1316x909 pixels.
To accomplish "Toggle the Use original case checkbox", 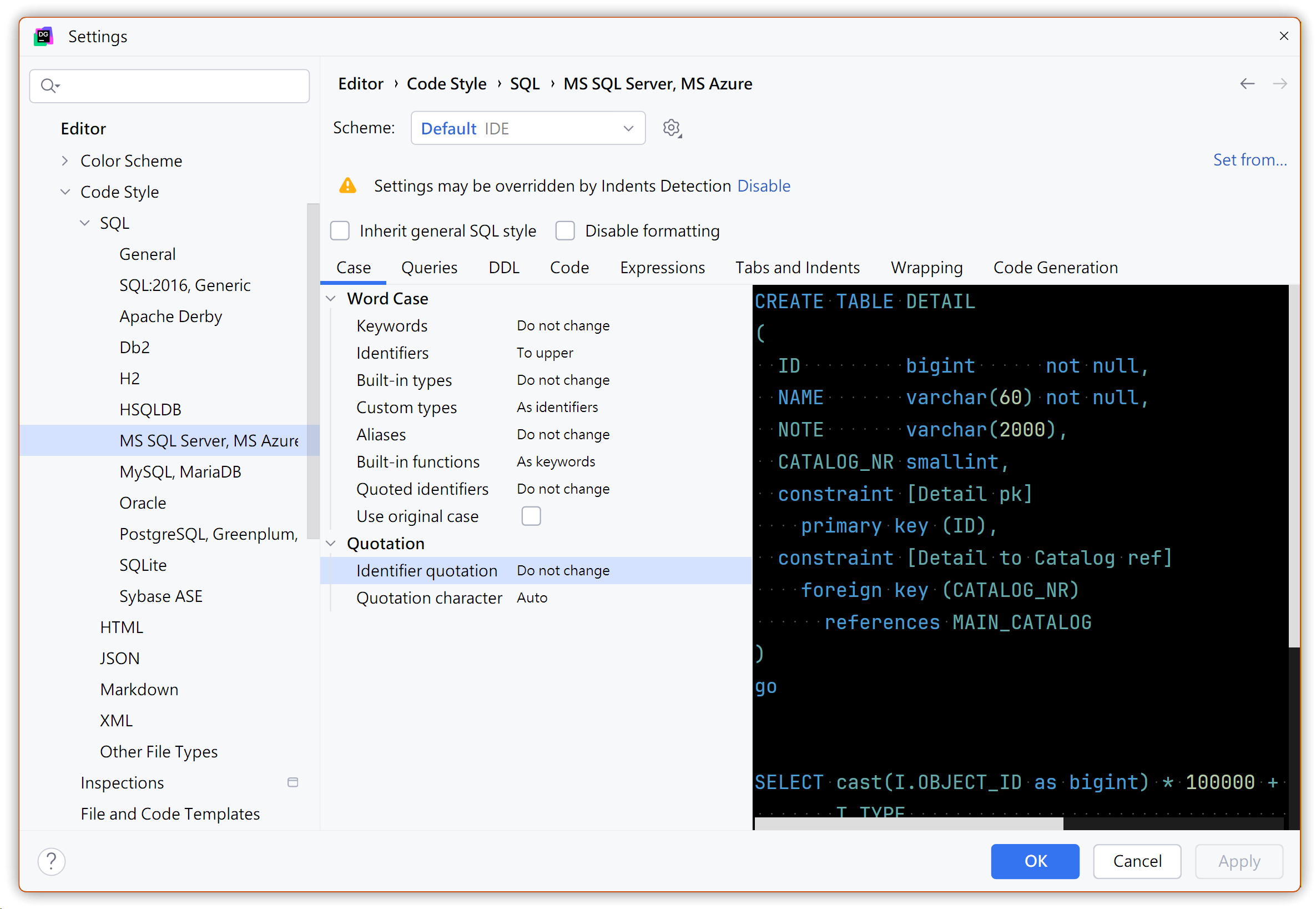I will [531, 516].
